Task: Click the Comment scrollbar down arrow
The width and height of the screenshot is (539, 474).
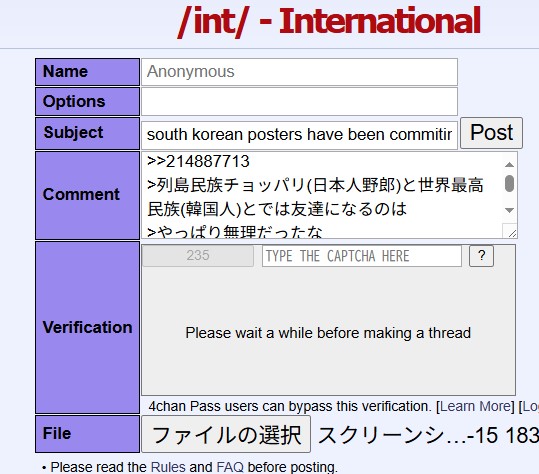Action: coord(509,210)
